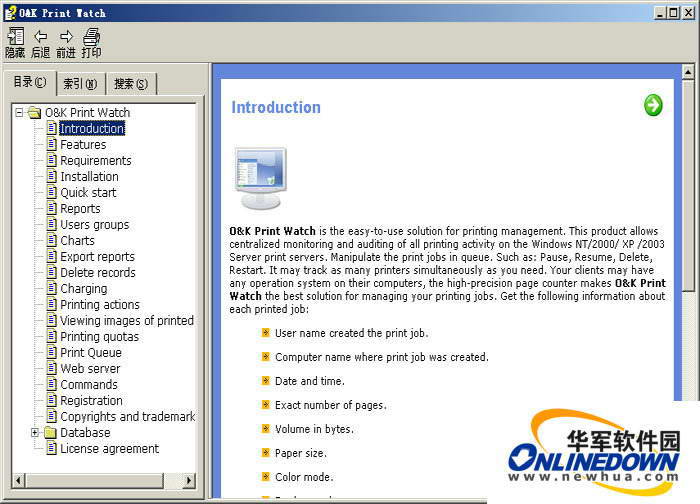Click the Hide (隐藏) toolbar icon
700x504 pixels.
tap(16, 36)
